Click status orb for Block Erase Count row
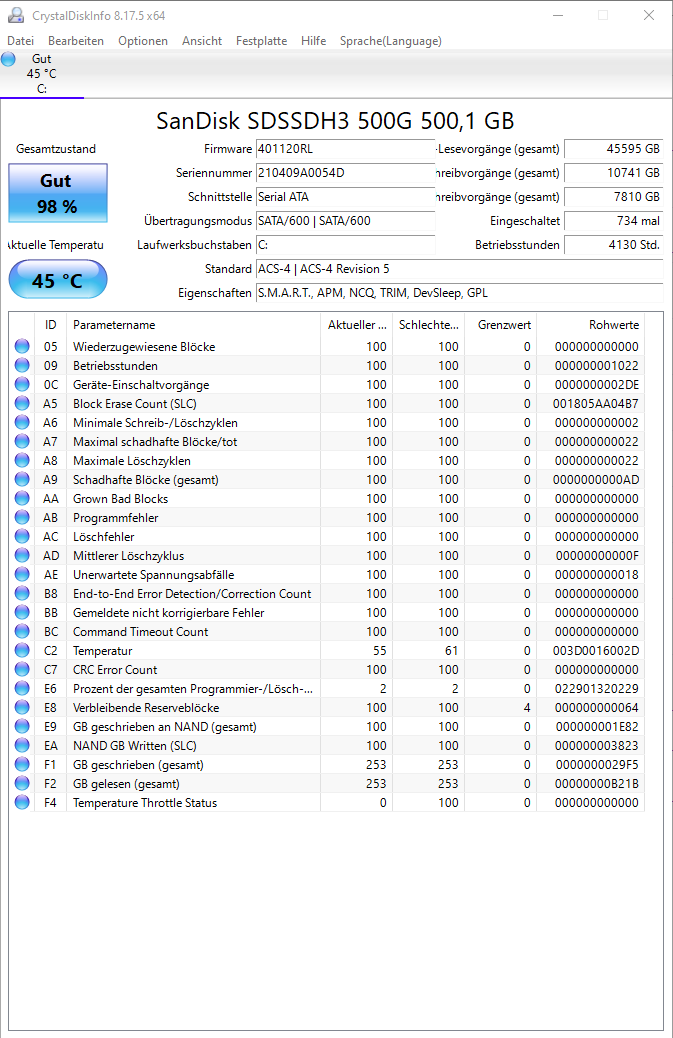Image resolution: width=673 pixels, height=1038 pixels. 22,403
